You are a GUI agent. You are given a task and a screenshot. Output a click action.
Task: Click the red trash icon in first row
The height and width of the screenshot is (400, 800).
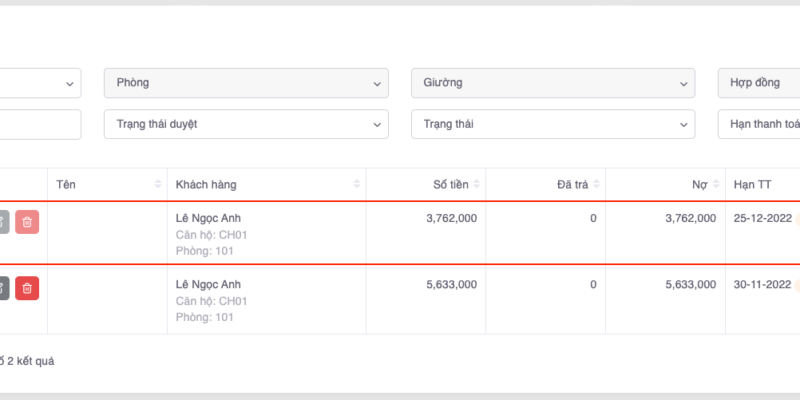pyautogui.click(x=27, y=223)
